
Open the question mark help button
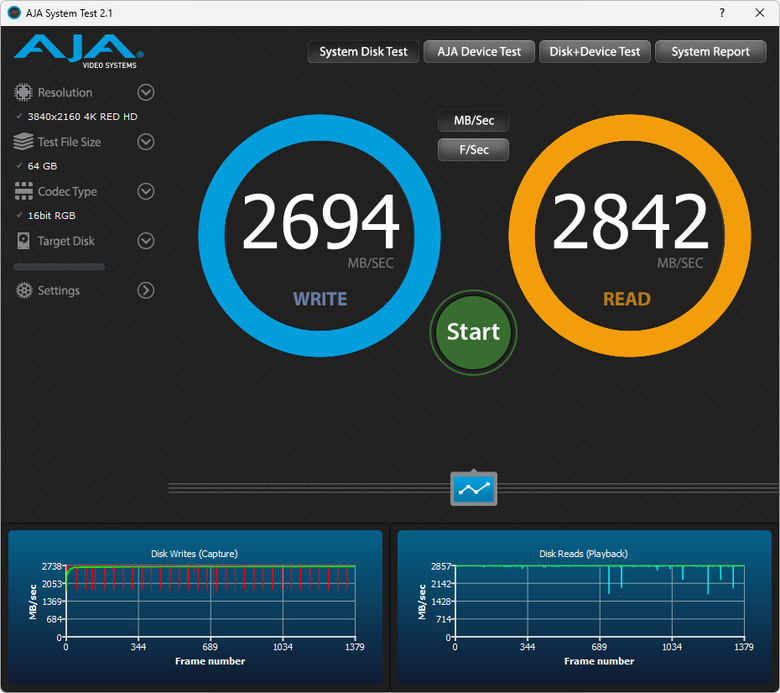click(x=722, y=13)
